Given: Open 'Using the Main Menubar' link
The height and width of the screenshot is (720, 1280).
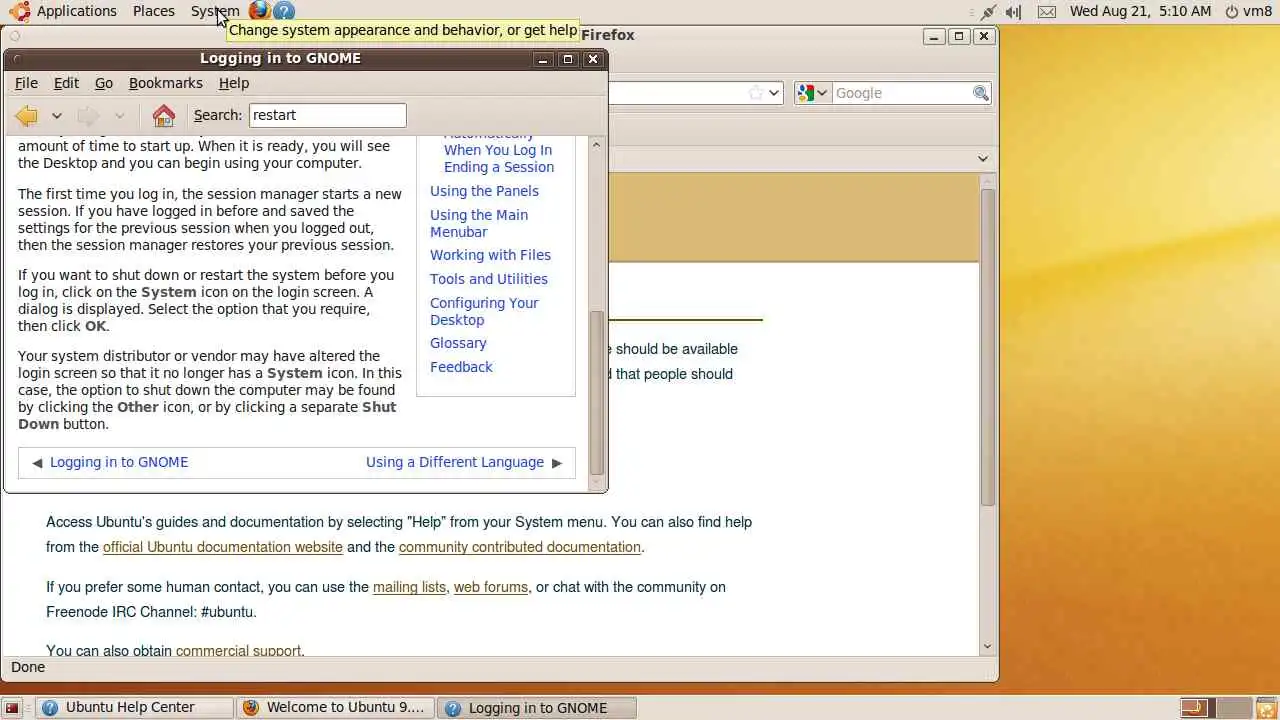Looking at the screenshot, I should coord(479,223).
